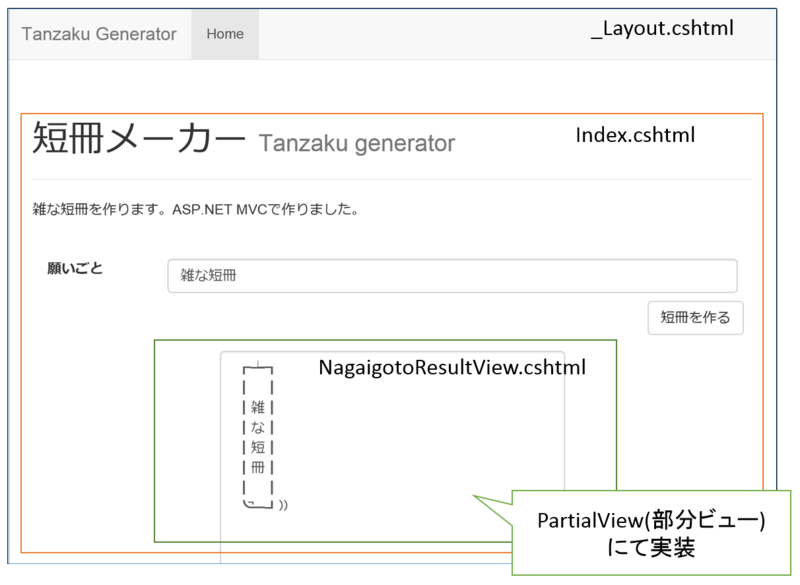Select the Index.cshtml annotation label
The width and height of the screenshot is (800, 585).
pos(635,135)
